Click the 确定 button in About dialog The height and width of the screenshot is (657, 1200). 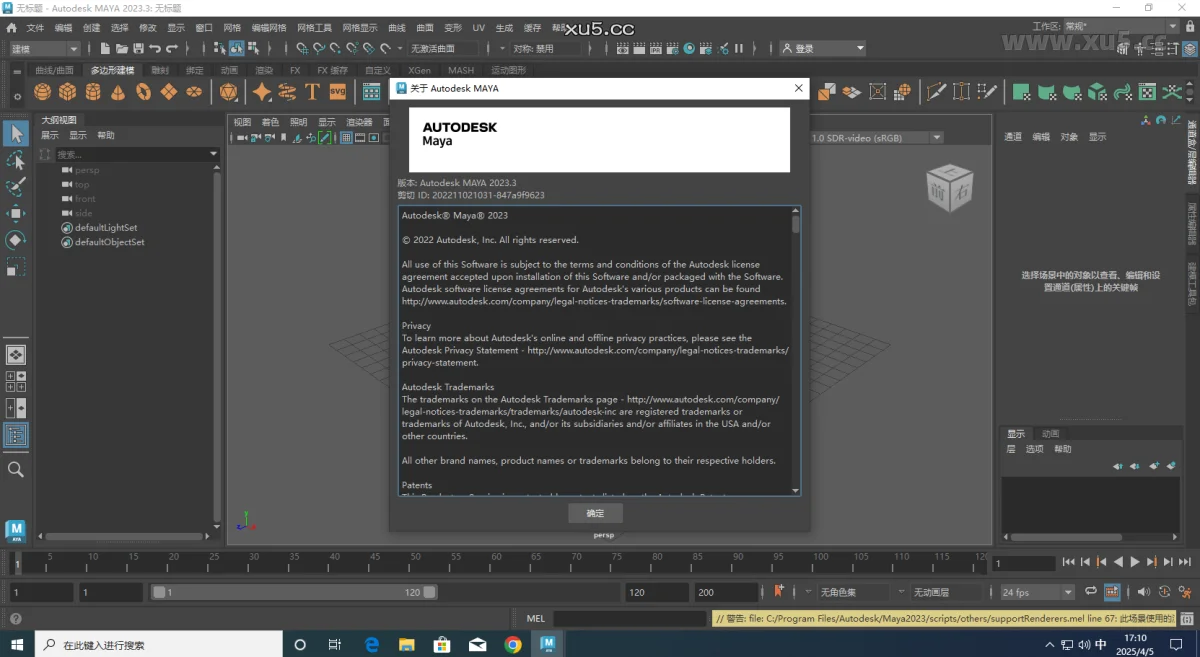click(595, 513)
